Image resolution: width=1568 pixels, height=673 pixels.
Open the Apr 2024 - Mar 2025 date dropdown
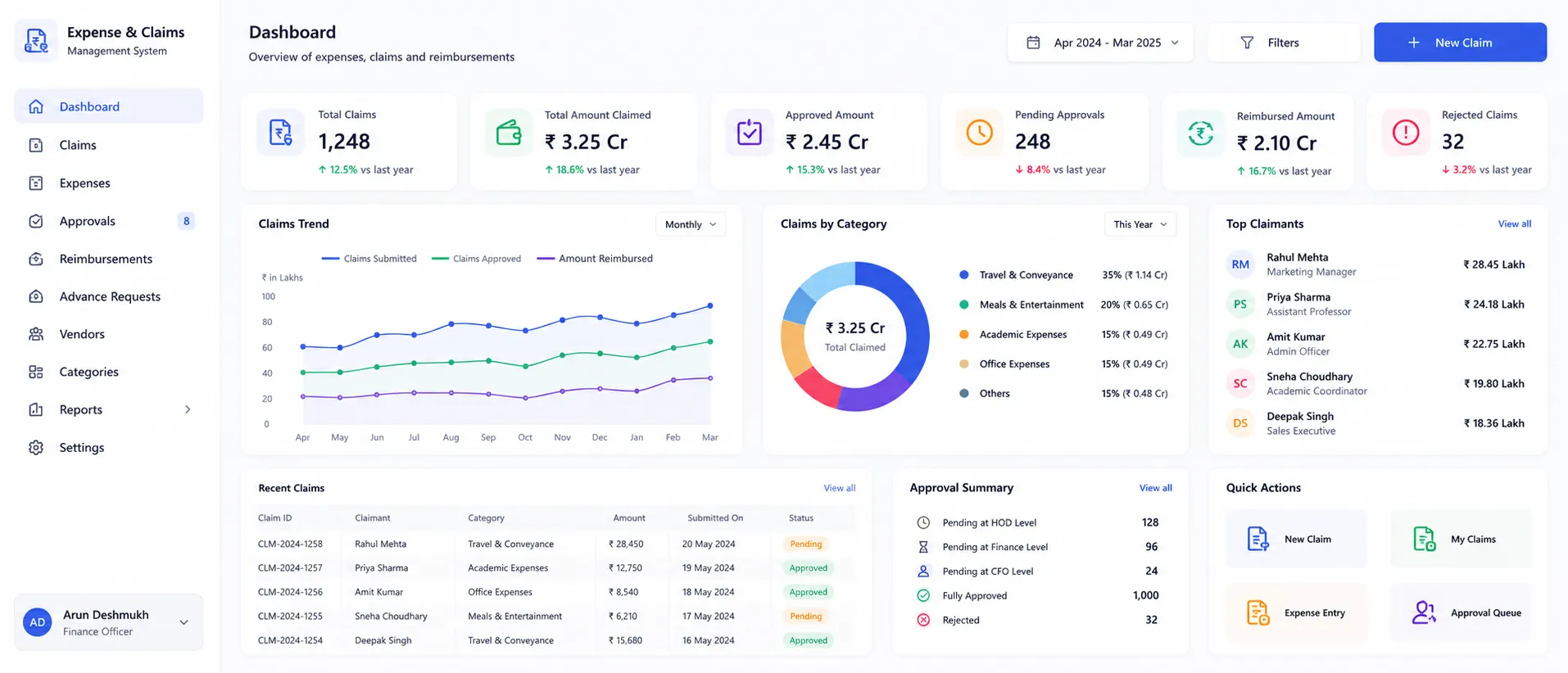click(x=1100, y=43)
